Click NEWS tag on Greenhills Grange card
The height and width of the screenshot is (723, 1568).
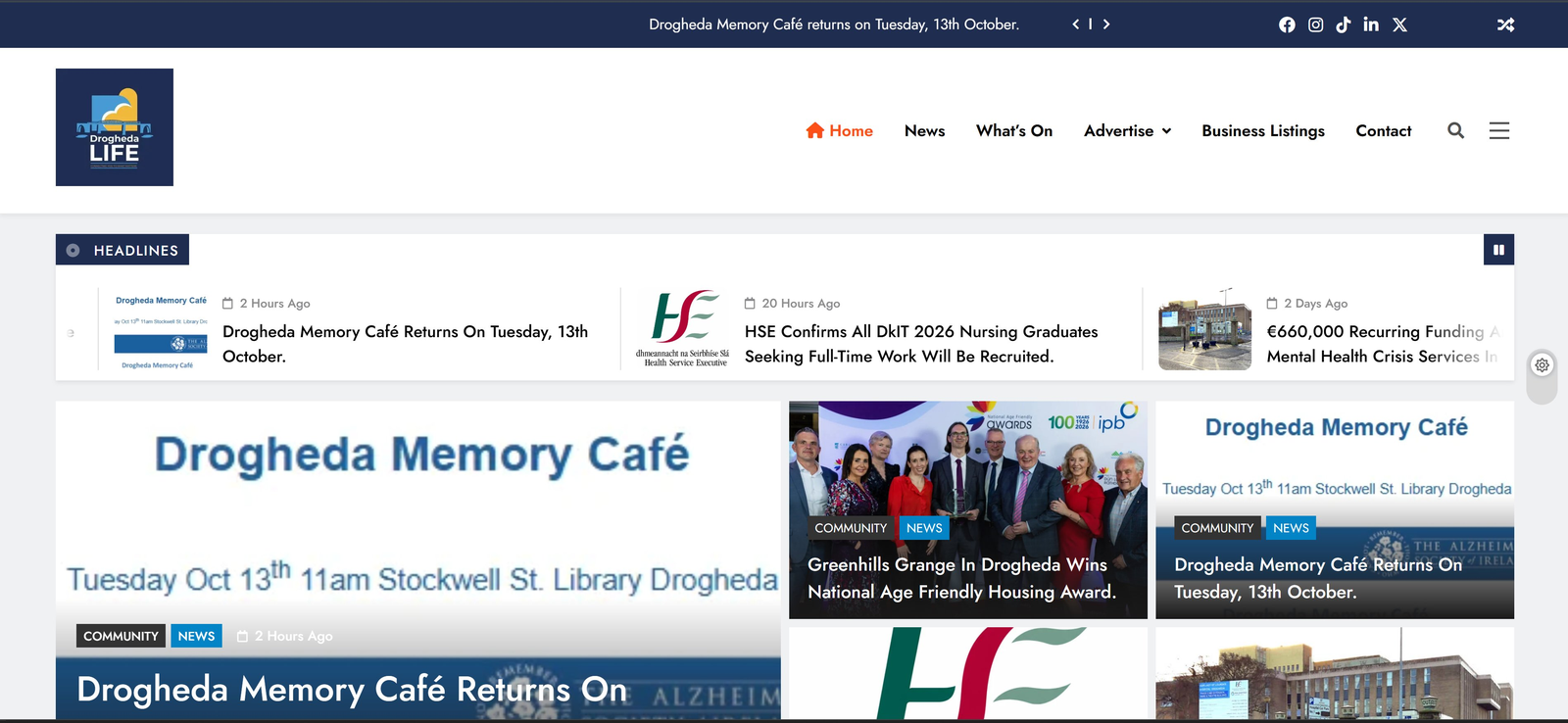coord(924,528)
